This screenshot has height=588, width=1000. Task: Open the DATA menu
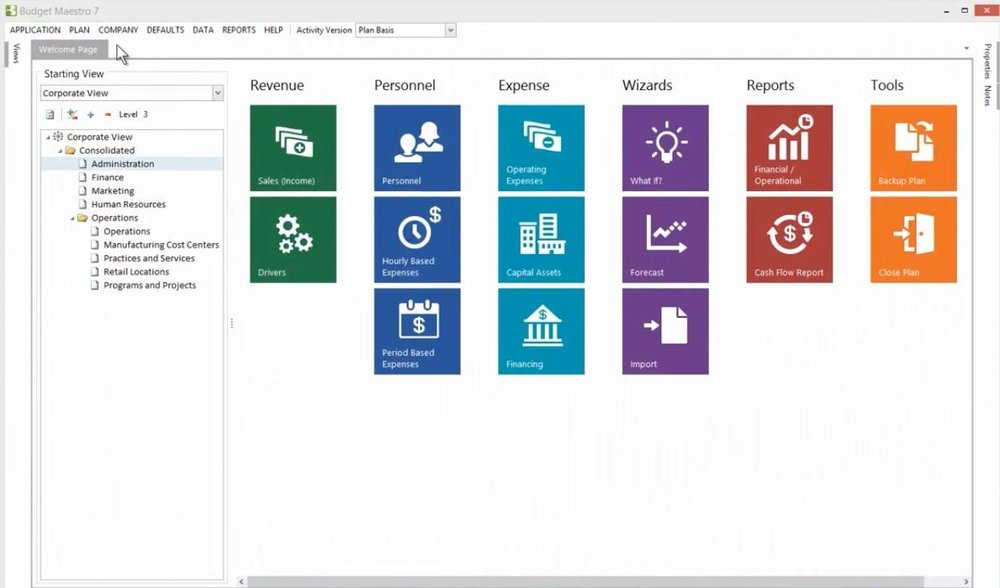[x=203, y=30]
